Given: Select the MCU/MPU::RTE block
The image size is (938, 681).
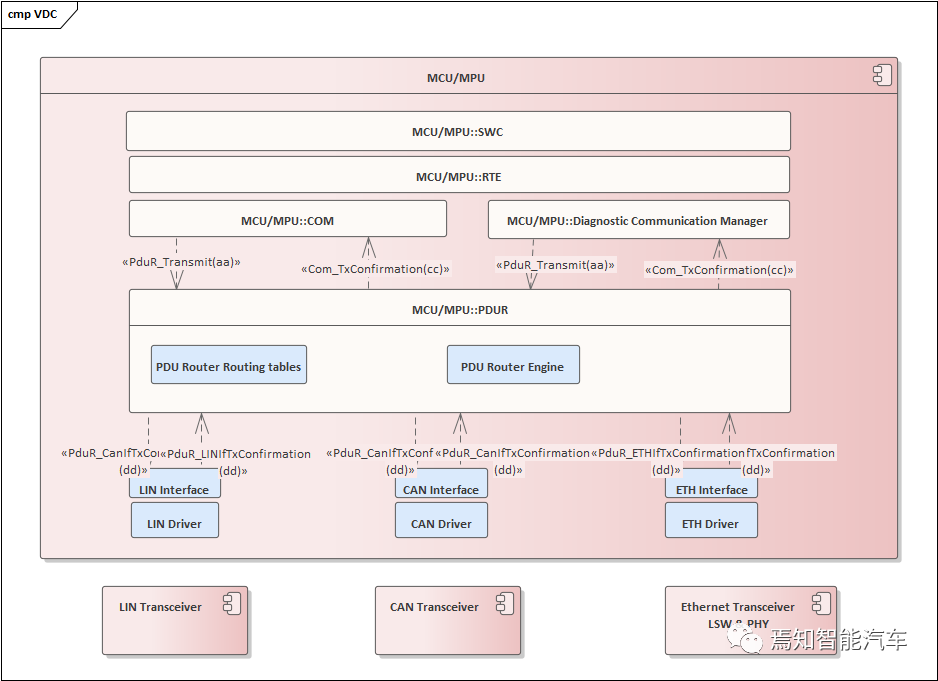Looking at the screenshot, I should point(458,176).
